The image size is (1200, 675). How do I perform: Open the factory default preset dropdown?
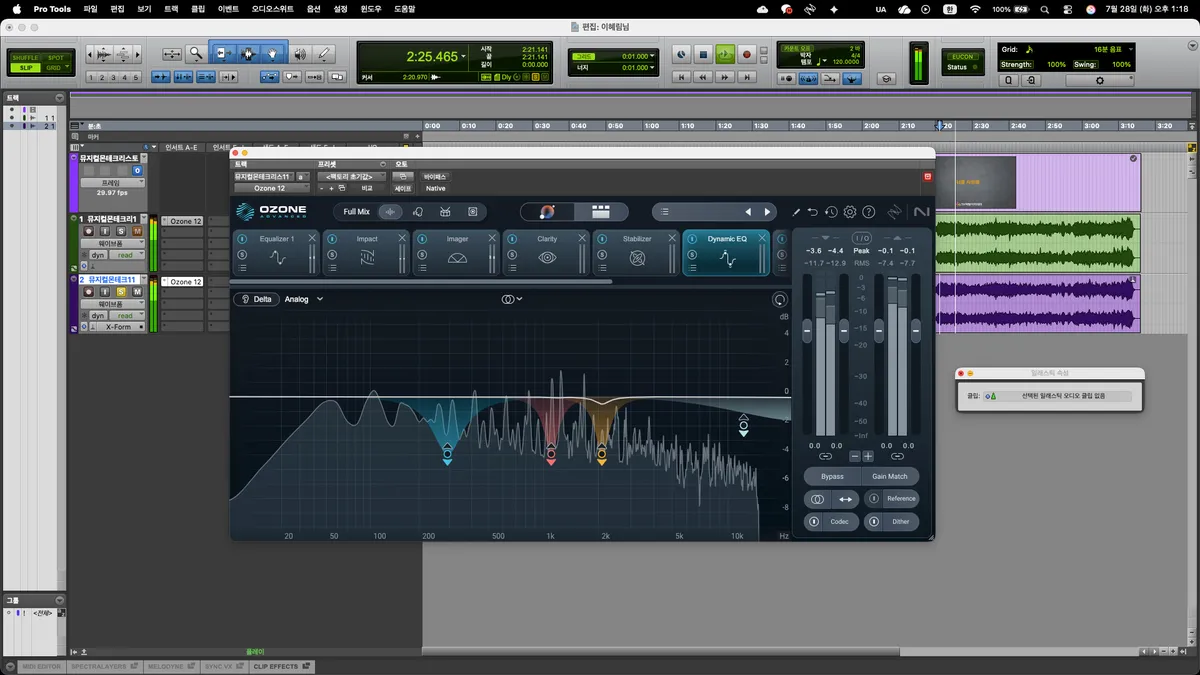351,176
